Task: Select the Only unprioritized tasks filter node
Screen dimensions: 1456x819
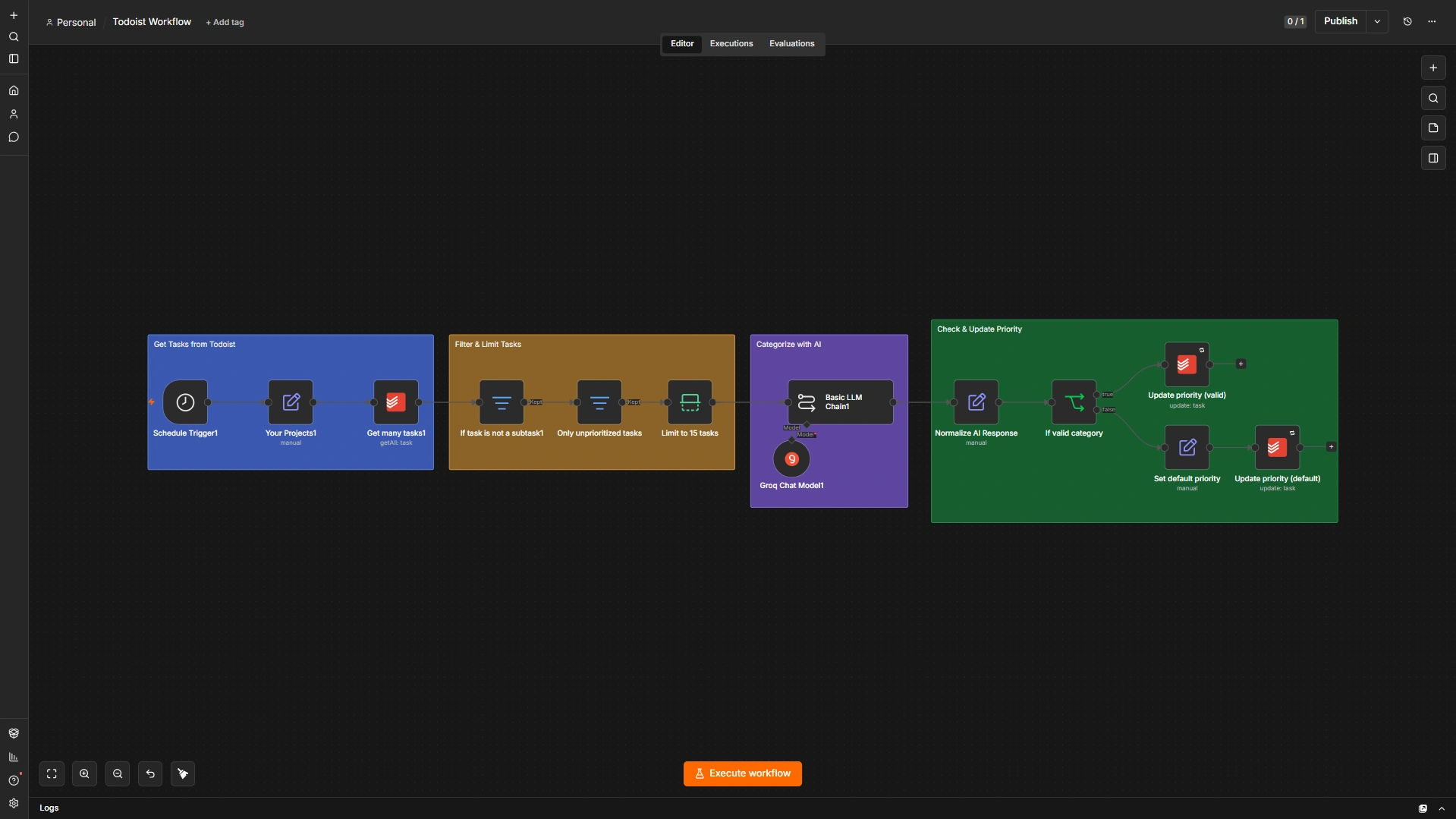Action: (599, 402)
